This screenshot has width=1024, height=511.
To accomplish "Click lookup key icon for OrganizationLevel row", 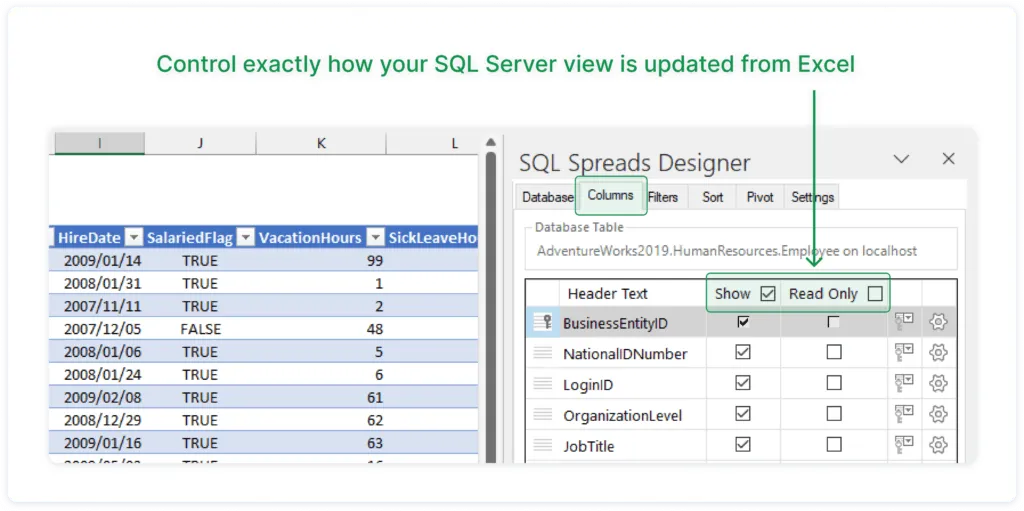I will coord(904,414).
